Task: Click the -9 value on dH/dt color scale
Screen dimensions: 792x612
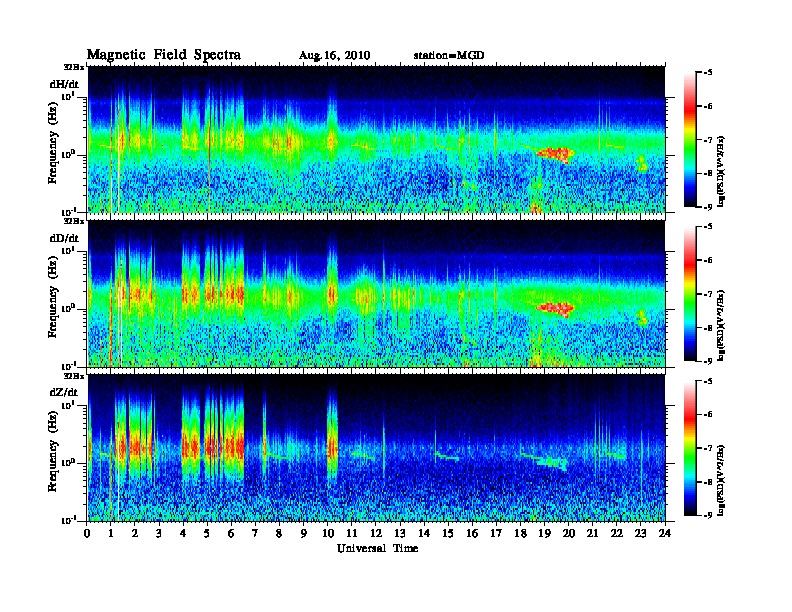Action: (x=708, y=207)
